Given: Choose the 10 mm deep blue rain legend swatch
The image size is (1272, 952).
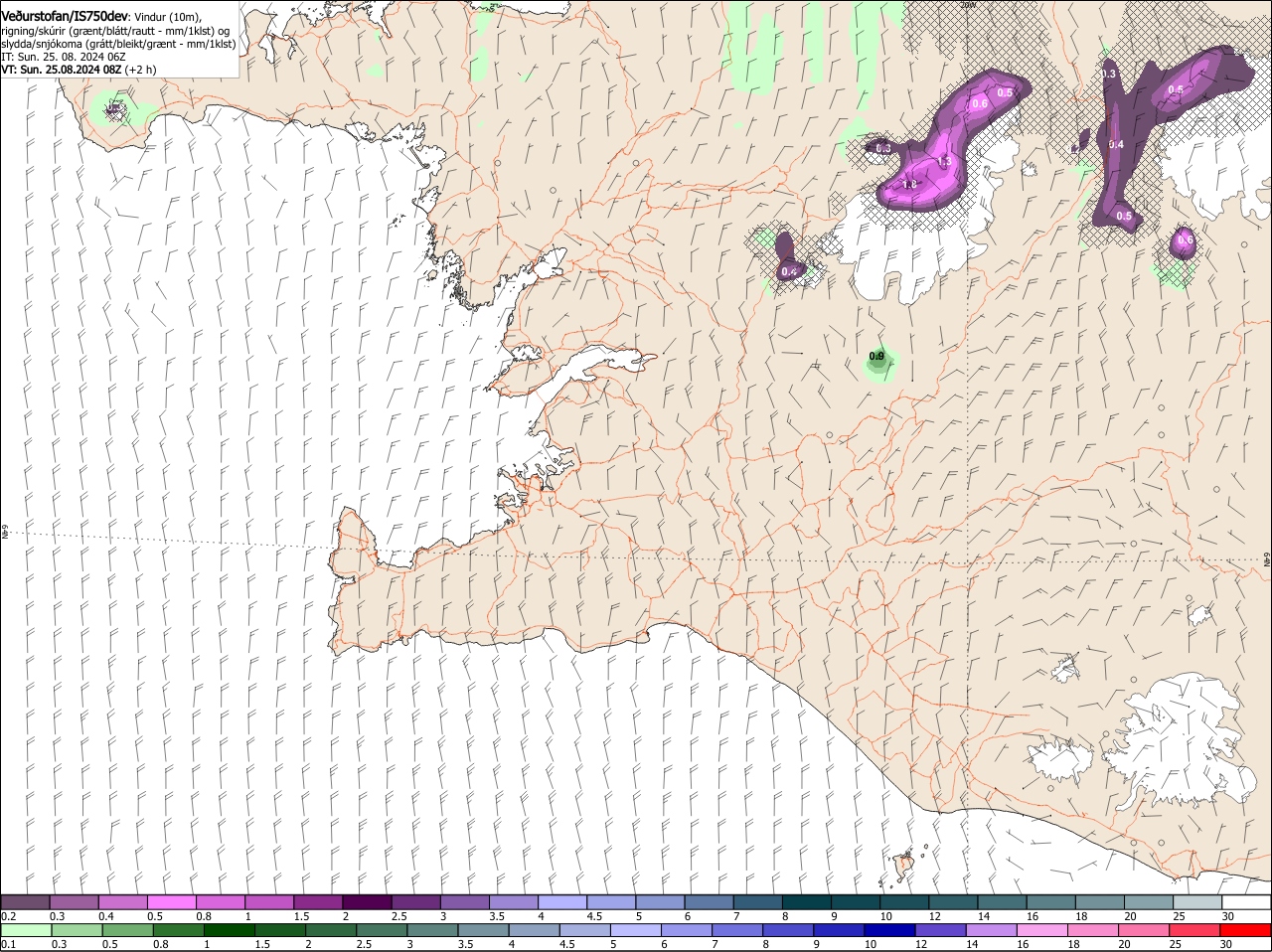Looking at the screenshot, I should pos(887,930).
